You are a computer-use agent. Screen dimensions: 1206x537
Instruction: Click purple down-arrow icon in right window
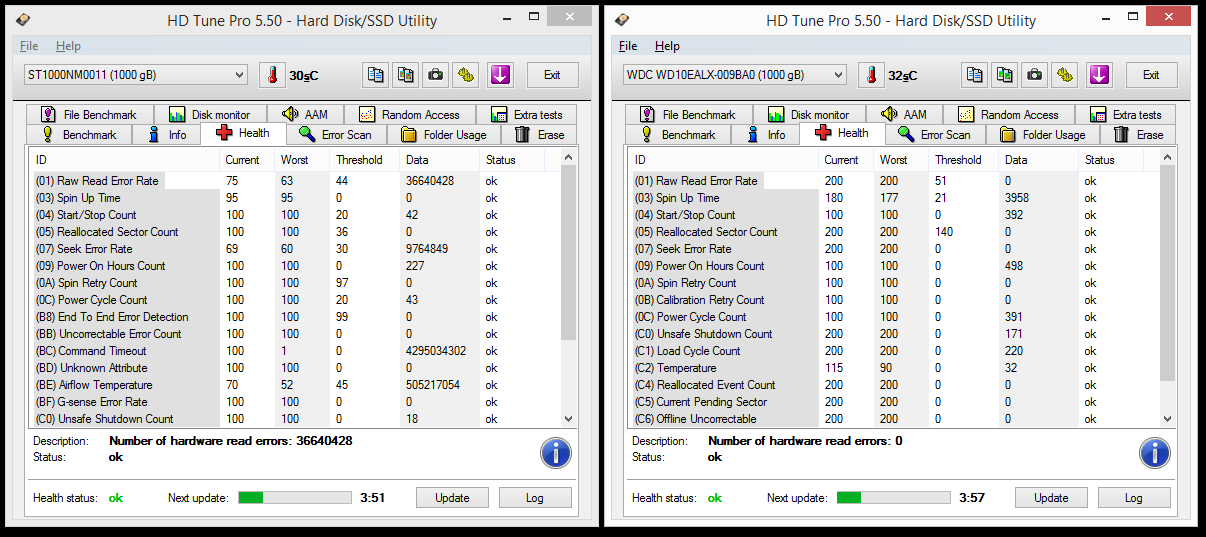click(1099, 75)
